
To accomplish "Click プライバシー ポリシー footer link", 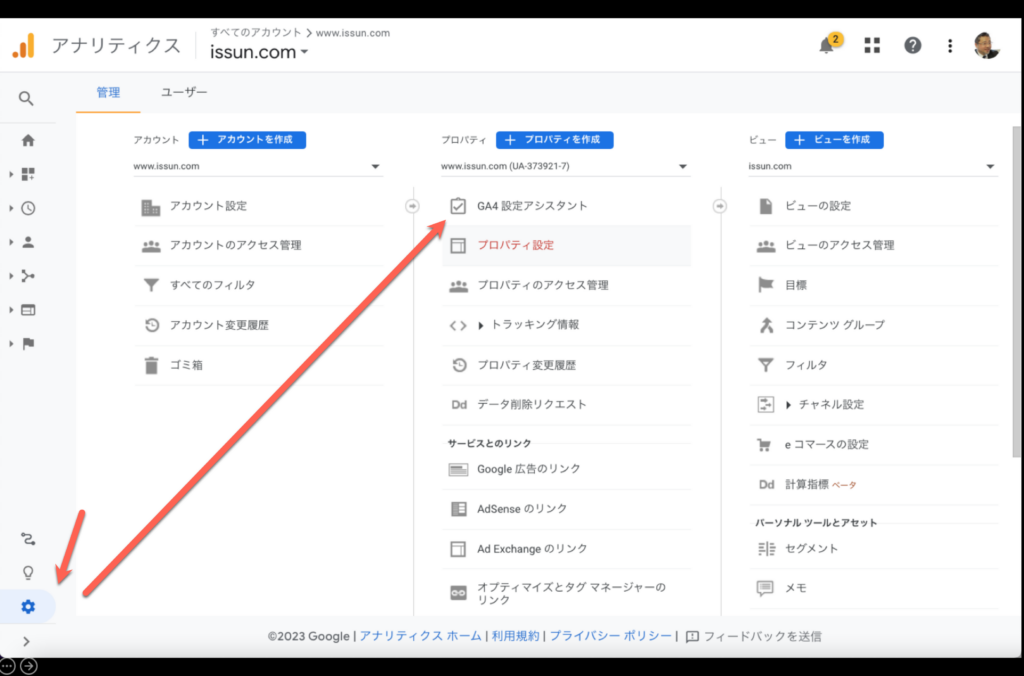I will pyautogui.click(x=611, y=636).
